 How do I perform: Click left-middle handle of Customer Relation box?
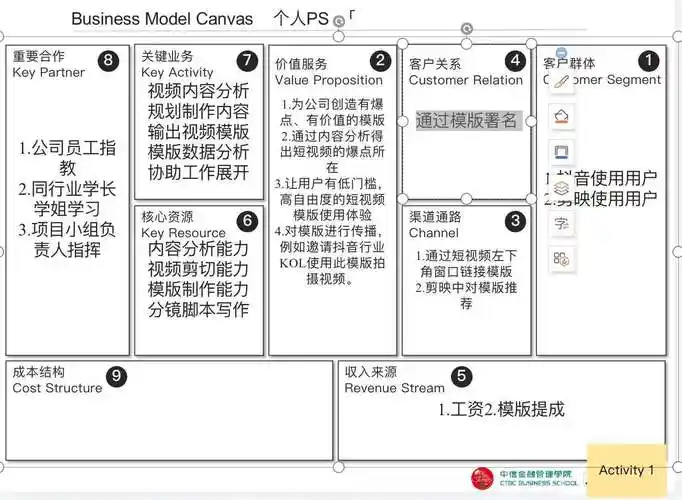pyautogui.click(x=403, y=121)
